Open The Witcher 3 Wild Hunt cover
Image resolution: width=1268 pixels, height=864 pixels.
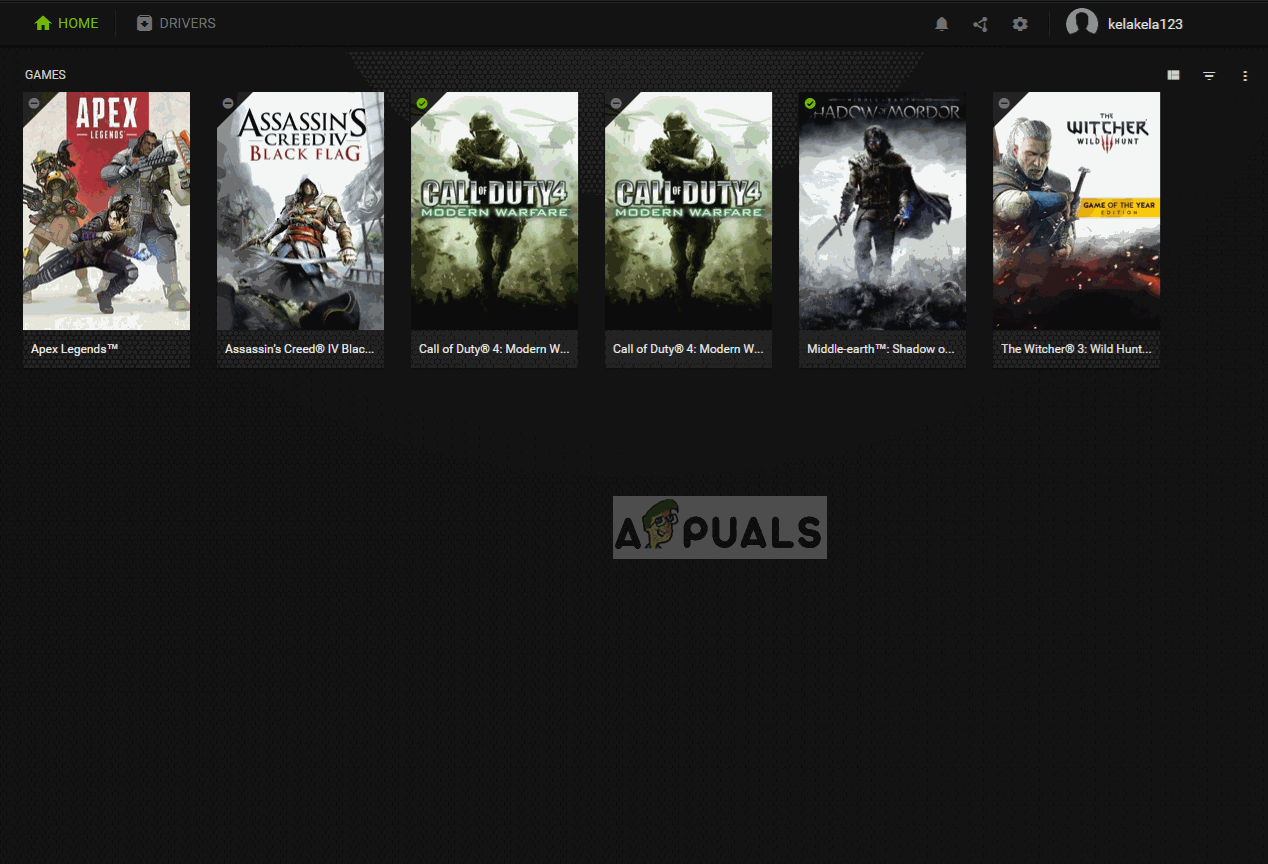pyautogui.click(x=1077, y=211)
